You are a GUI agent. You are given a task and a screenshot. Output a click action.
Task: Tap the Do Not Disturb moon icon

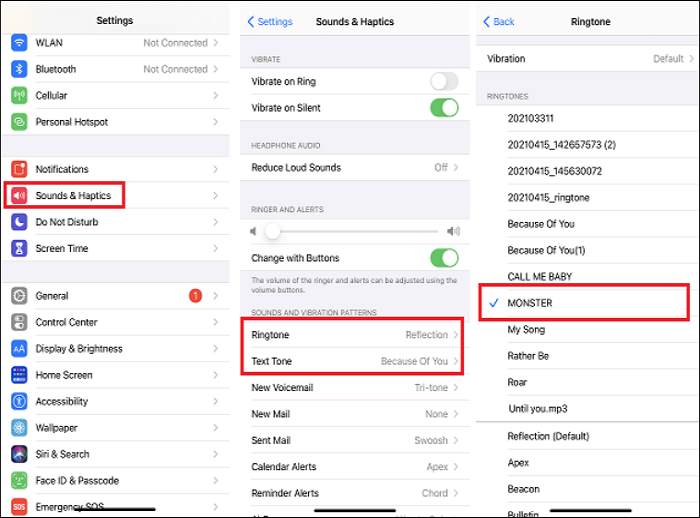pyautogui.click(x=19, y=222)
